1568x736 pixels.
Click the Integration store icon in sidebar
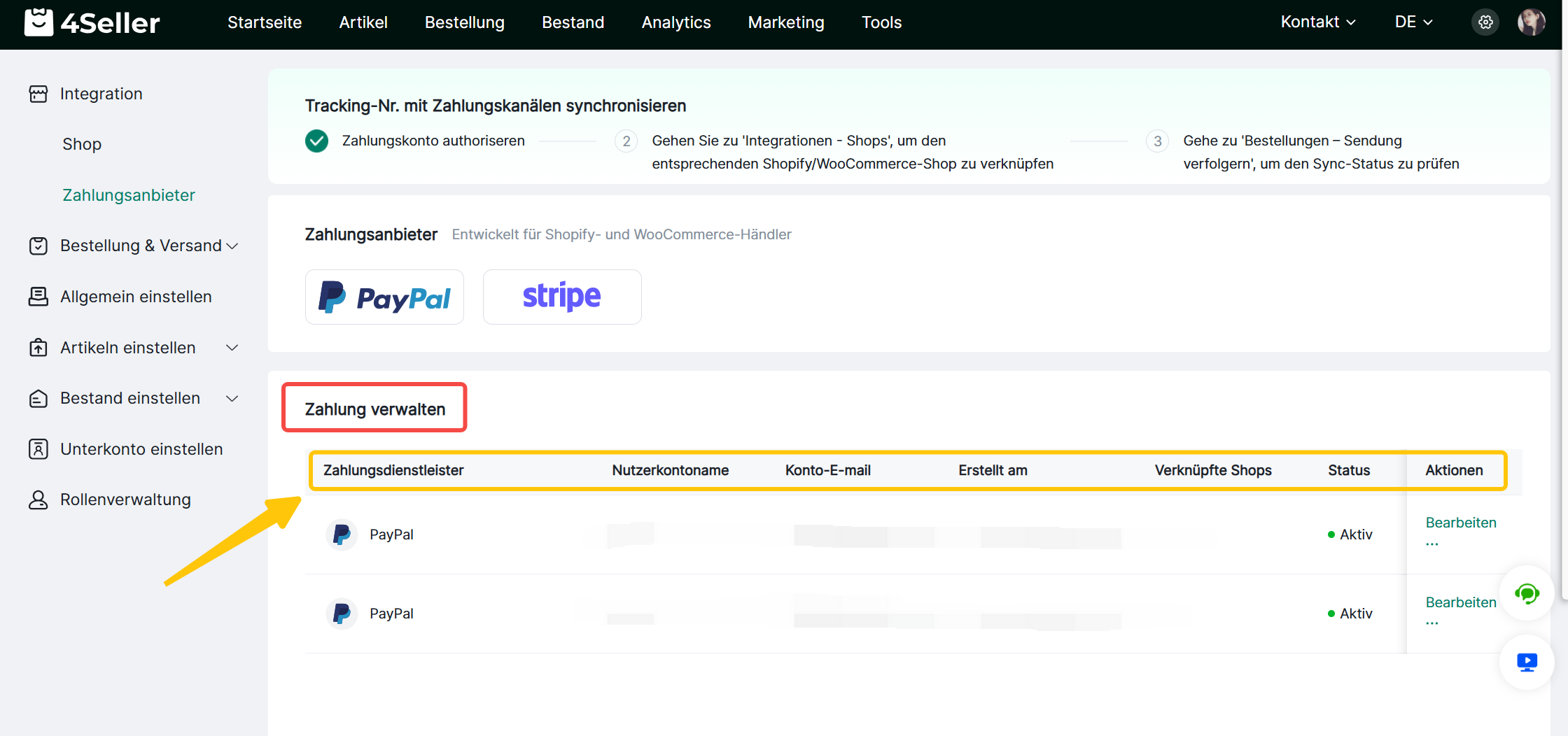point(38,94)
